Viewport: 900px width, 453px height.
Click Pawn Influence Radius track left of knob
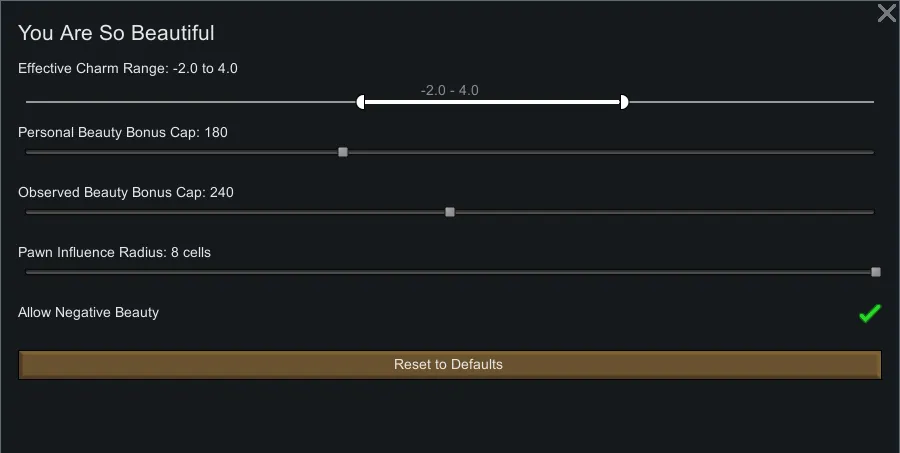coord(450,272)
